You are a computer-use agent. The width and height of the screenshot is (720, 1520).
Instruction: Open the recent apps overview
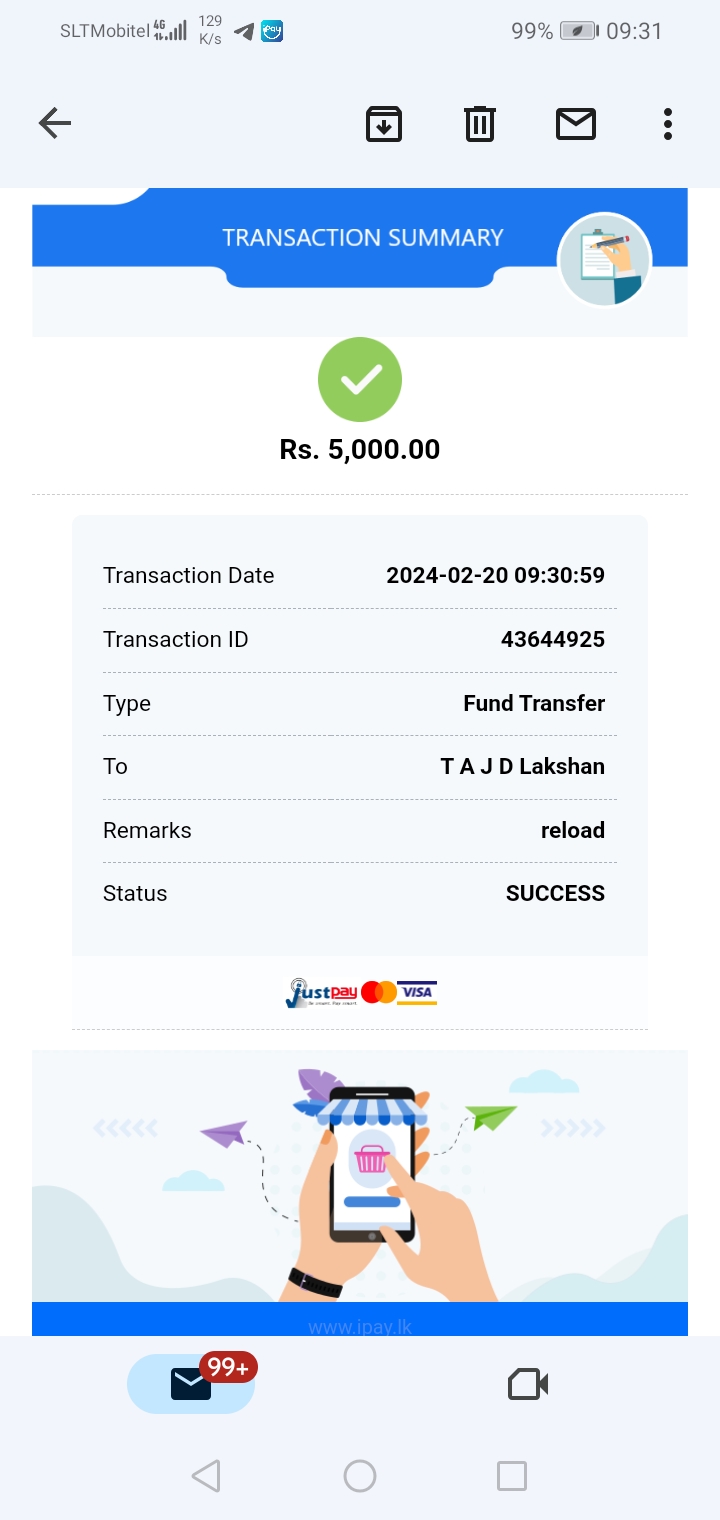tap(511, 1476)
